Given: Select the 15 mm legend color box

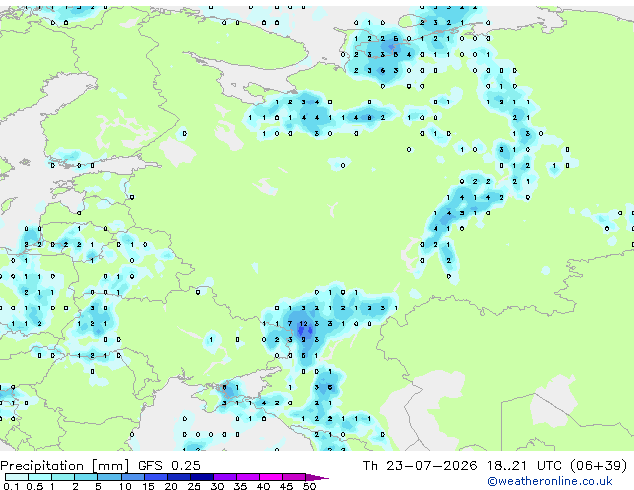Looking at the screenshot, I should point(156,477).
